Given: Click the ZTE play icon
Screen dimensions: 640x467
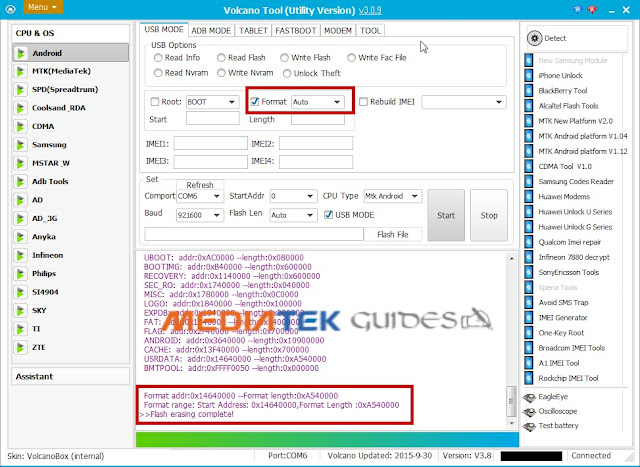Looking at the screenshot, I should (x=20, y=347).
